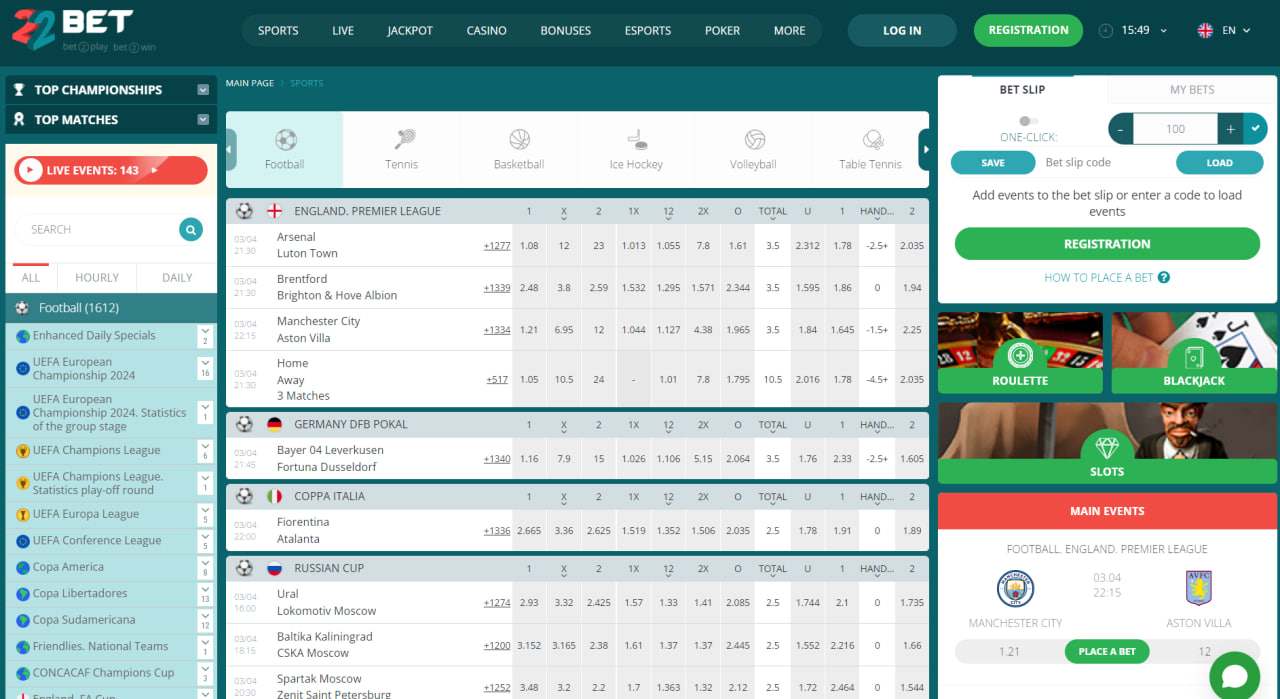Screen dimensions: 1280x699
Task: Click the football icon beside Coppa Italia
Action: (x=245, y=496)
